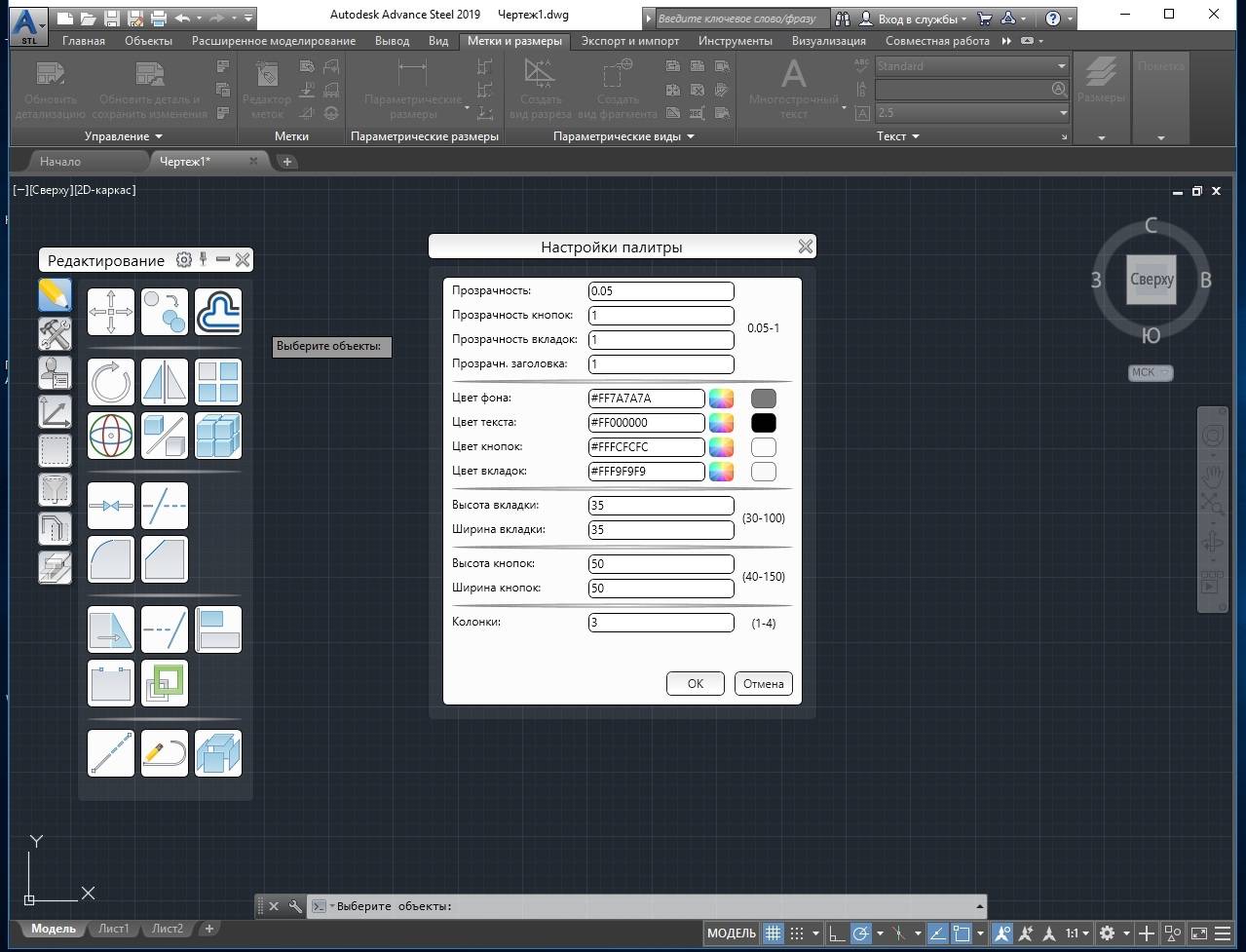Open color picker for Цвет фона
The image size is (1246, 952).
[x=721, y=398]
